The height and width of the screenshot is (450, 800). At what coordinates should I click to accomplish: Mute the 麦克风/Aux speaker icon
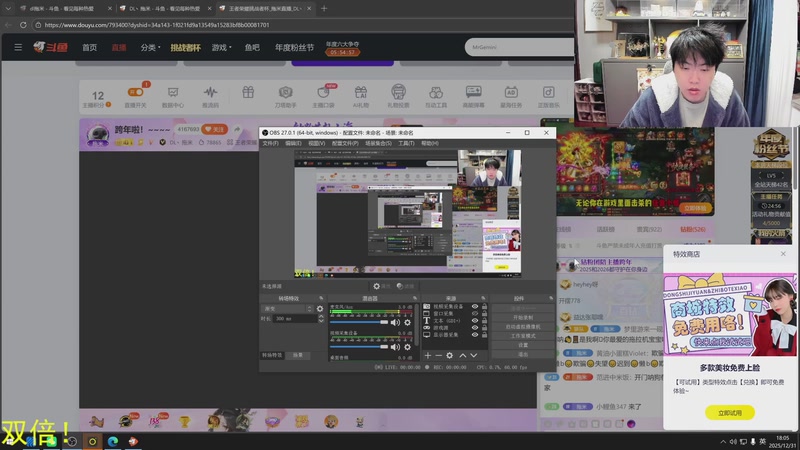point(395,322)
